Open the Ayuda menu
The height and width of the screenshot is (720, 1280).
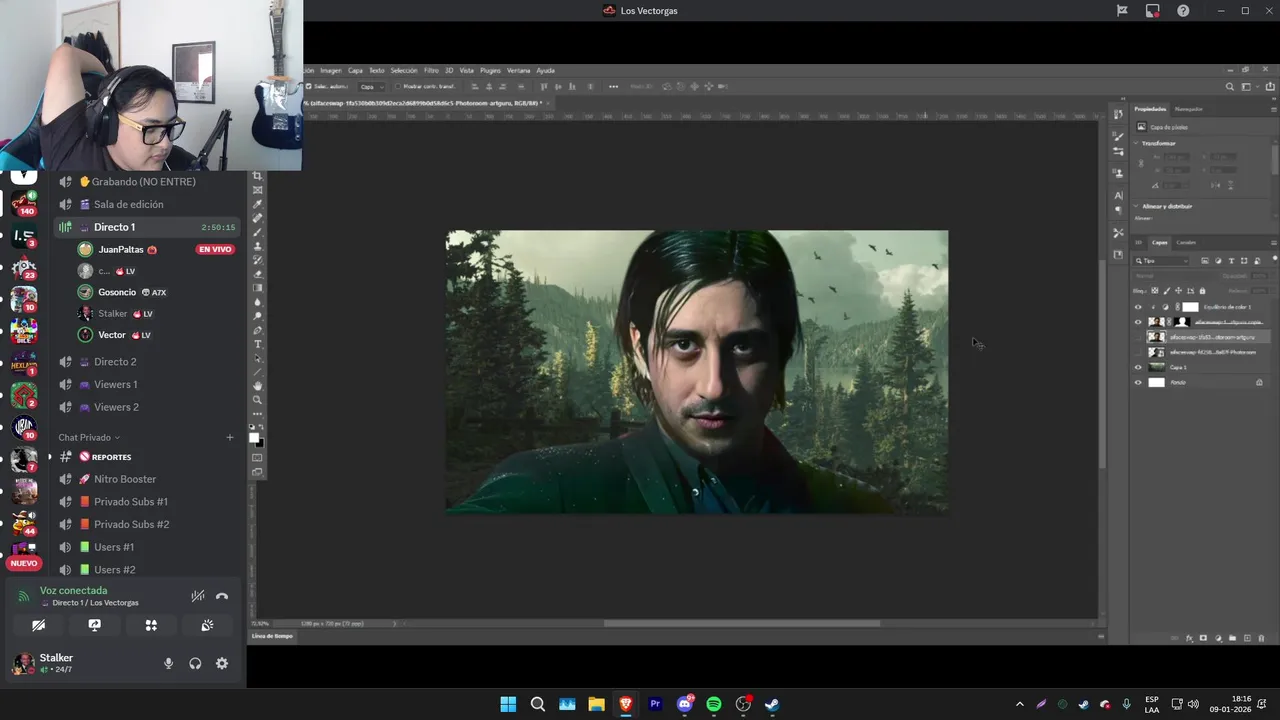coord(545,71)
